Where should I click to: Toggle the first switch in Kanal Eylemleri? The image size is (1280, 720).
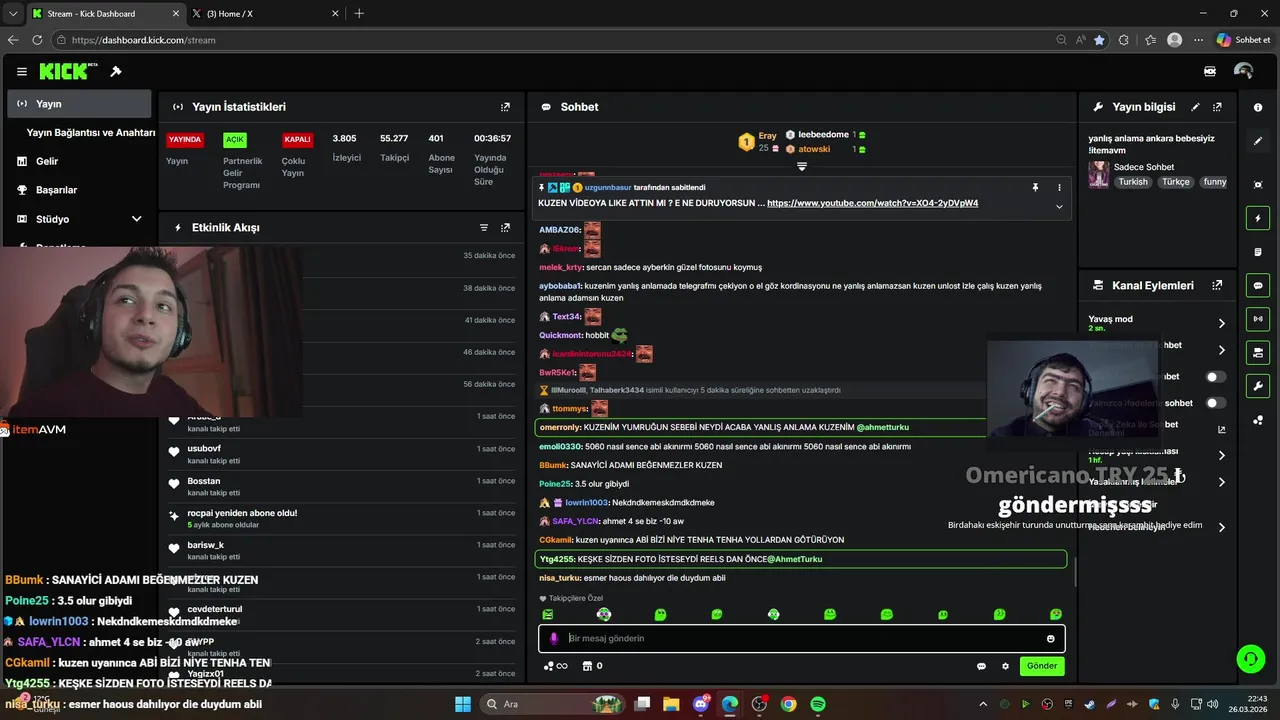point(1215,377)
